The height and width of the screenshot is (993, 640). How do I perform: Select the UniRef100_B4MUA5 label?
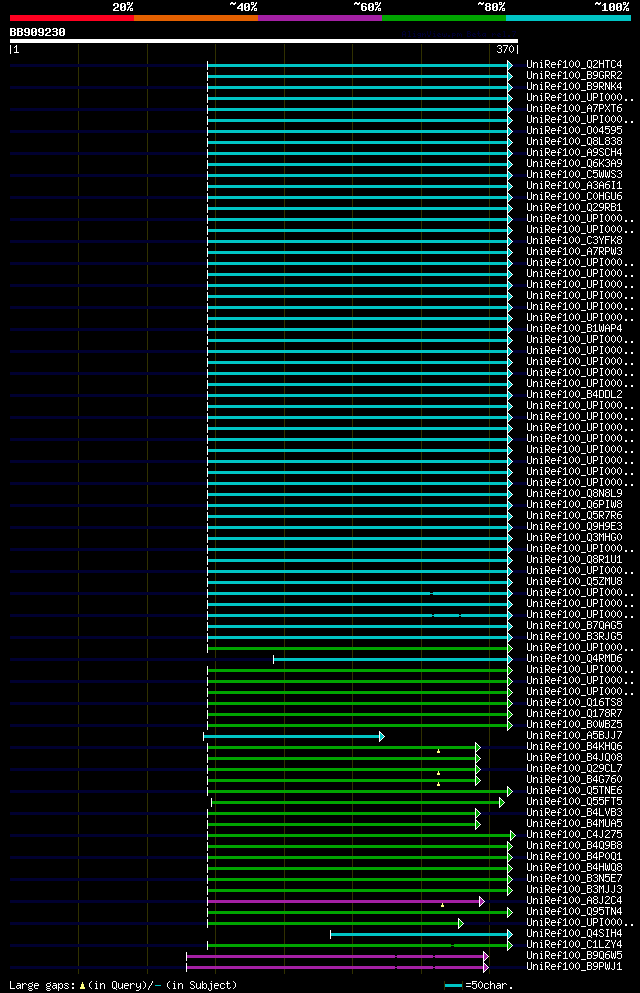[x=574, y=824]
